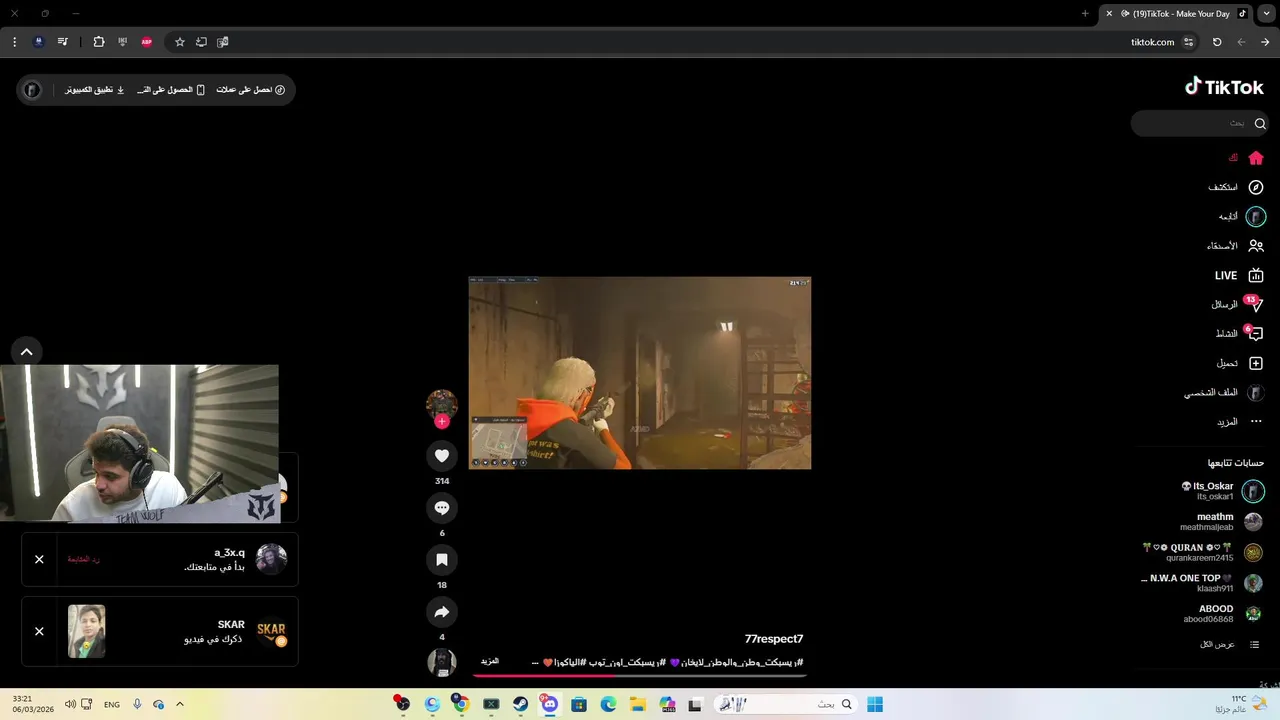Click the install app icon in address bar
1280x720 pixels.
coord(201,42)
